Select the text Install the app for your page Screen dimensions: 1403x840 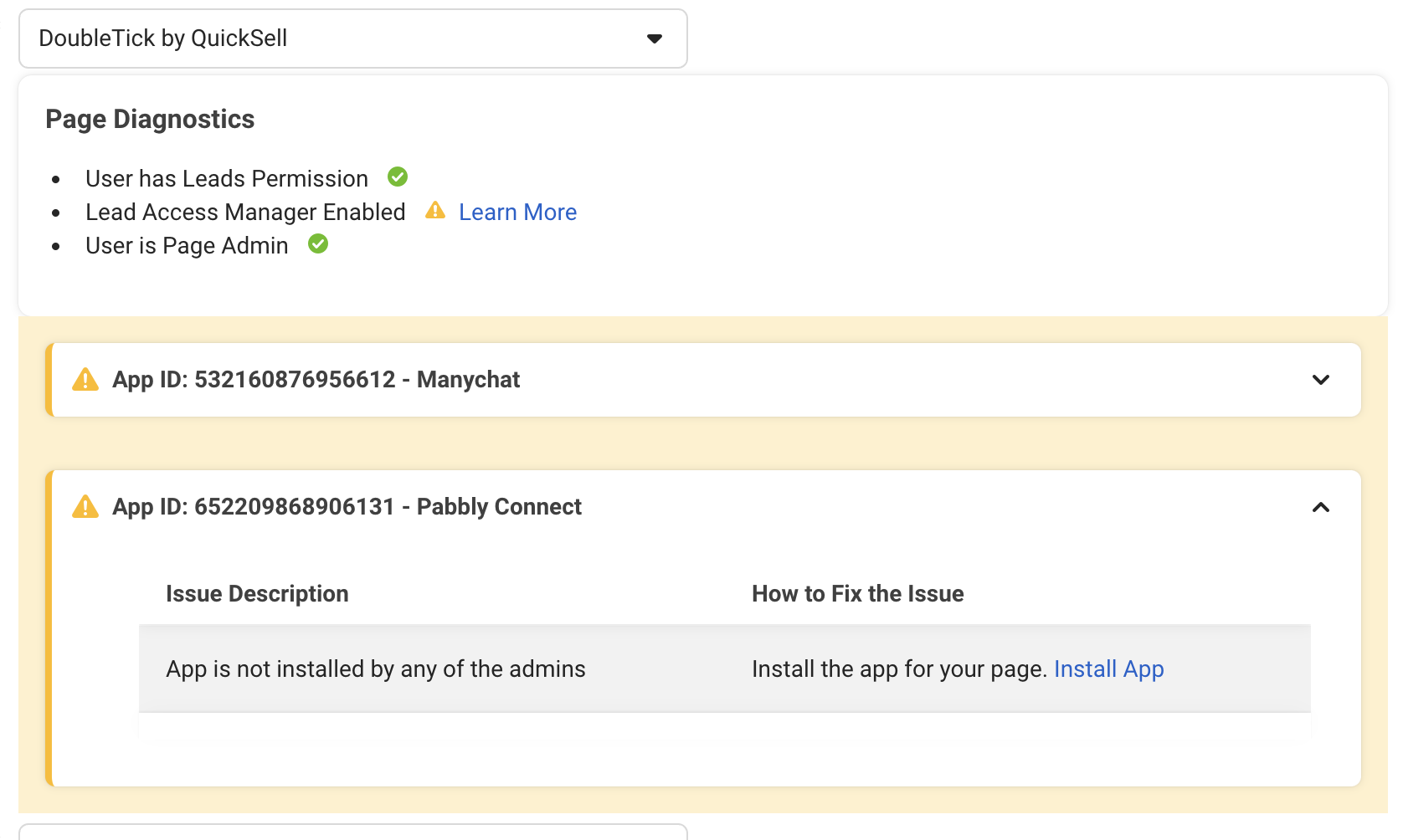900,669
